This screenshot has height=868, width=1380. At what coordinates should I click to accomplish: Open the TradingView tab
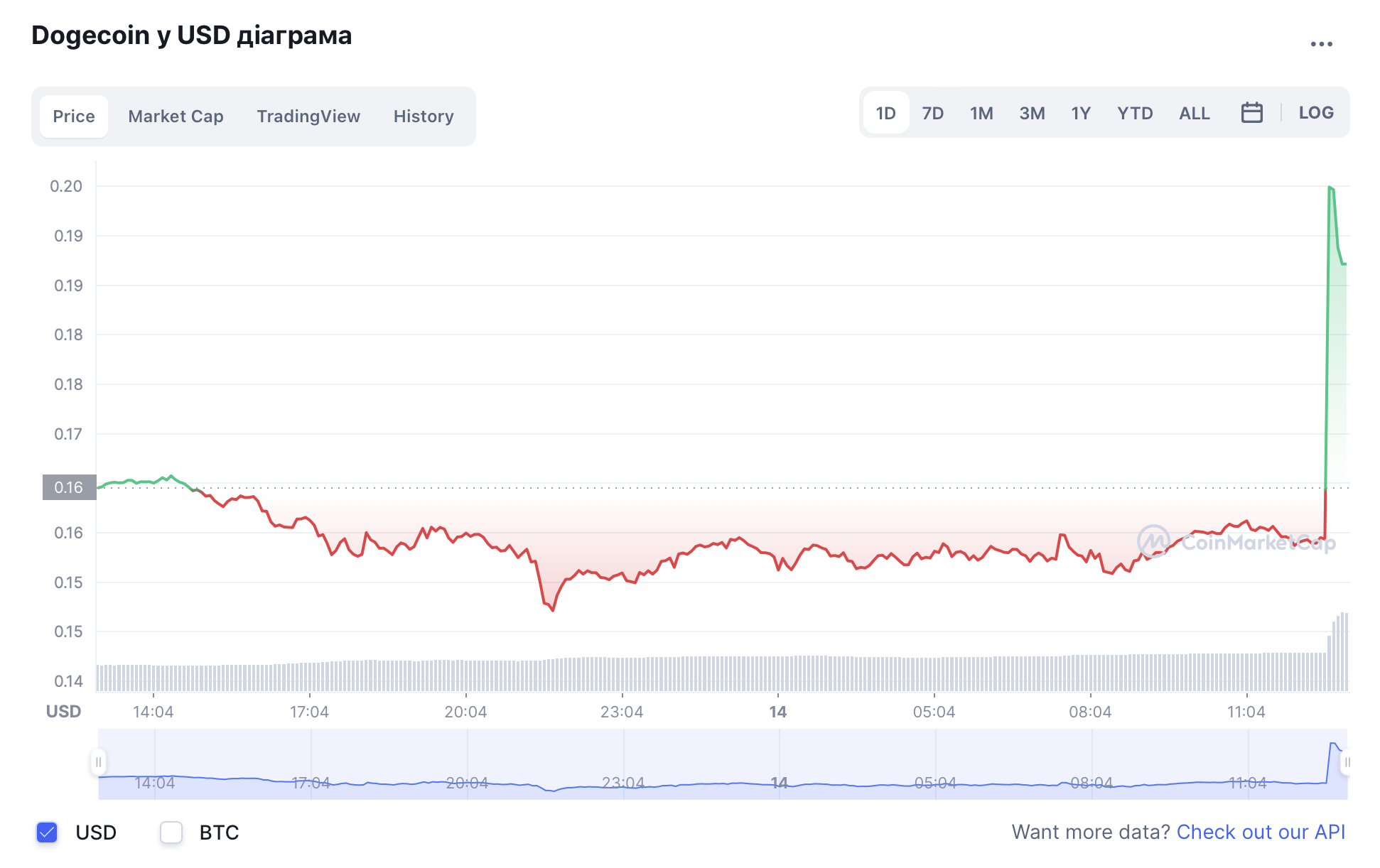[x=308, y=116]
